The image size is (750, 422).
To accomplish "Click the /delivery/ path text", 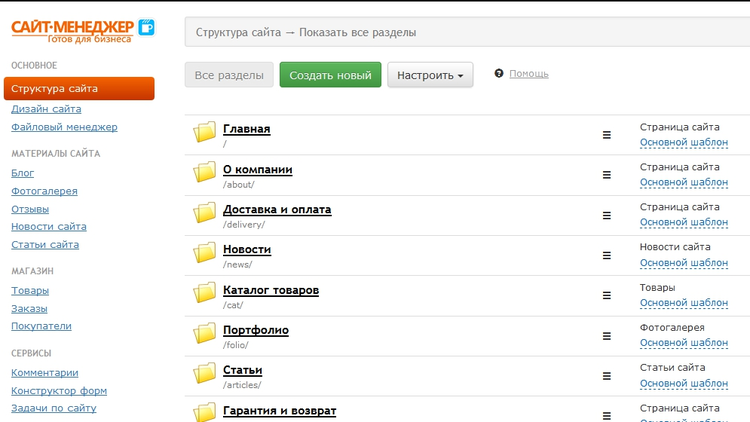I will click(243, 225).
